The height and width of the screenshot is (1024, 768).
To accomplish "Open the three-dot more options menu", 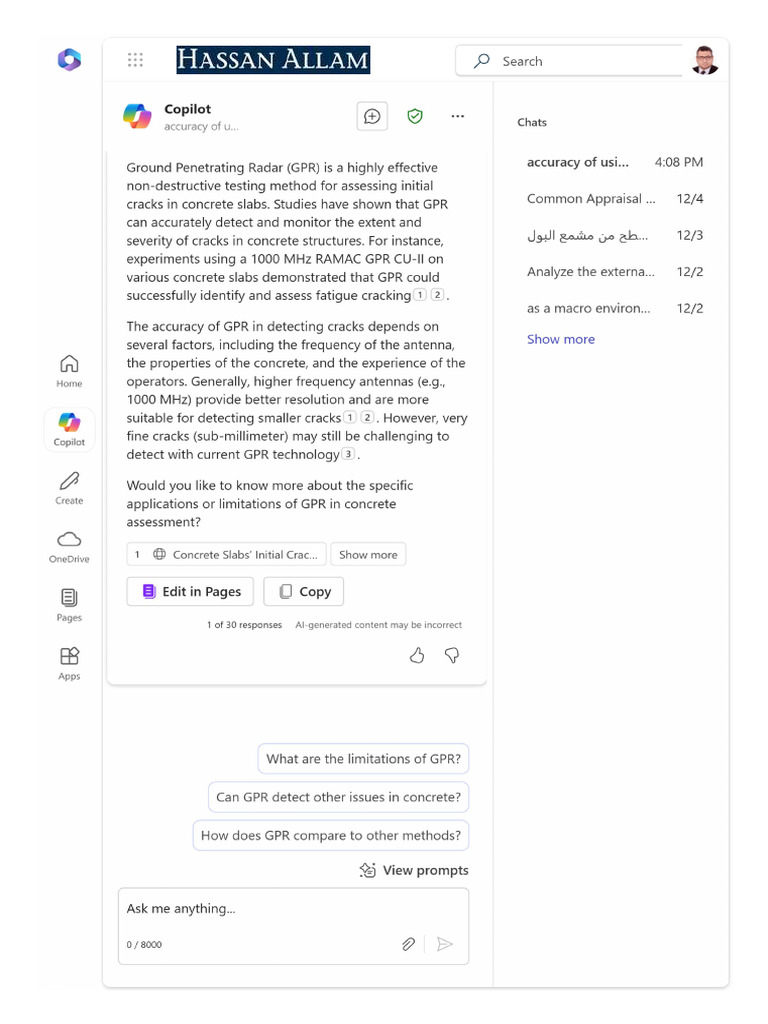I will (x=458, y=116).
